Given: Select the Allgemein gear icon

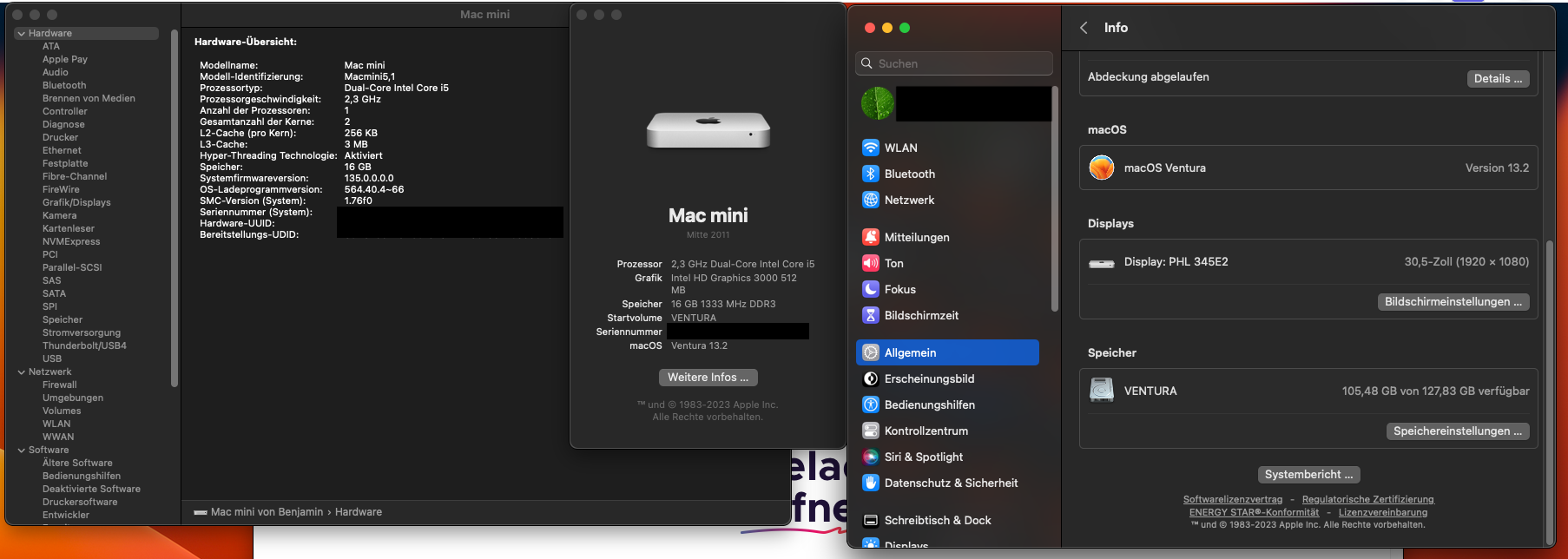Looking at the screenshot, I should coord(870,352).
